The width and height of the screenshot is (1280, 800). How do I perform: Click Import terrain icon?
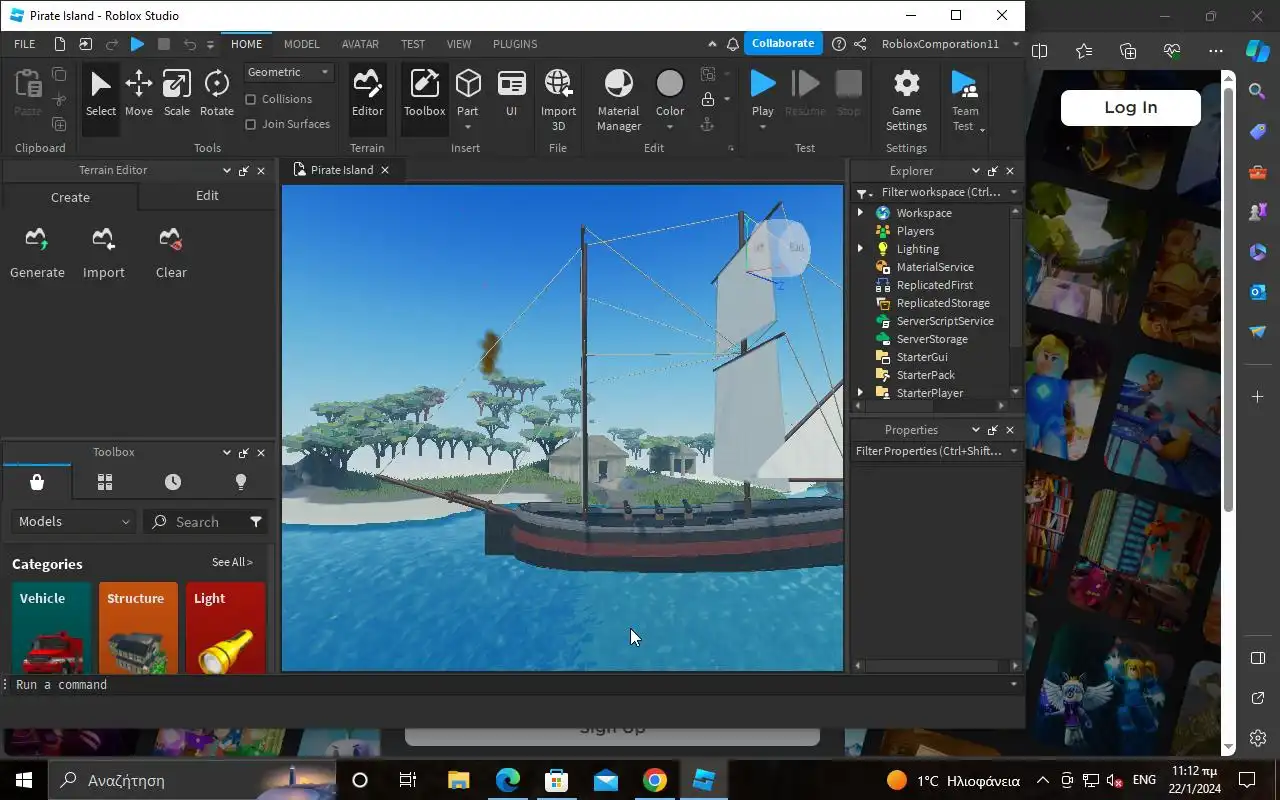point(103,253)
